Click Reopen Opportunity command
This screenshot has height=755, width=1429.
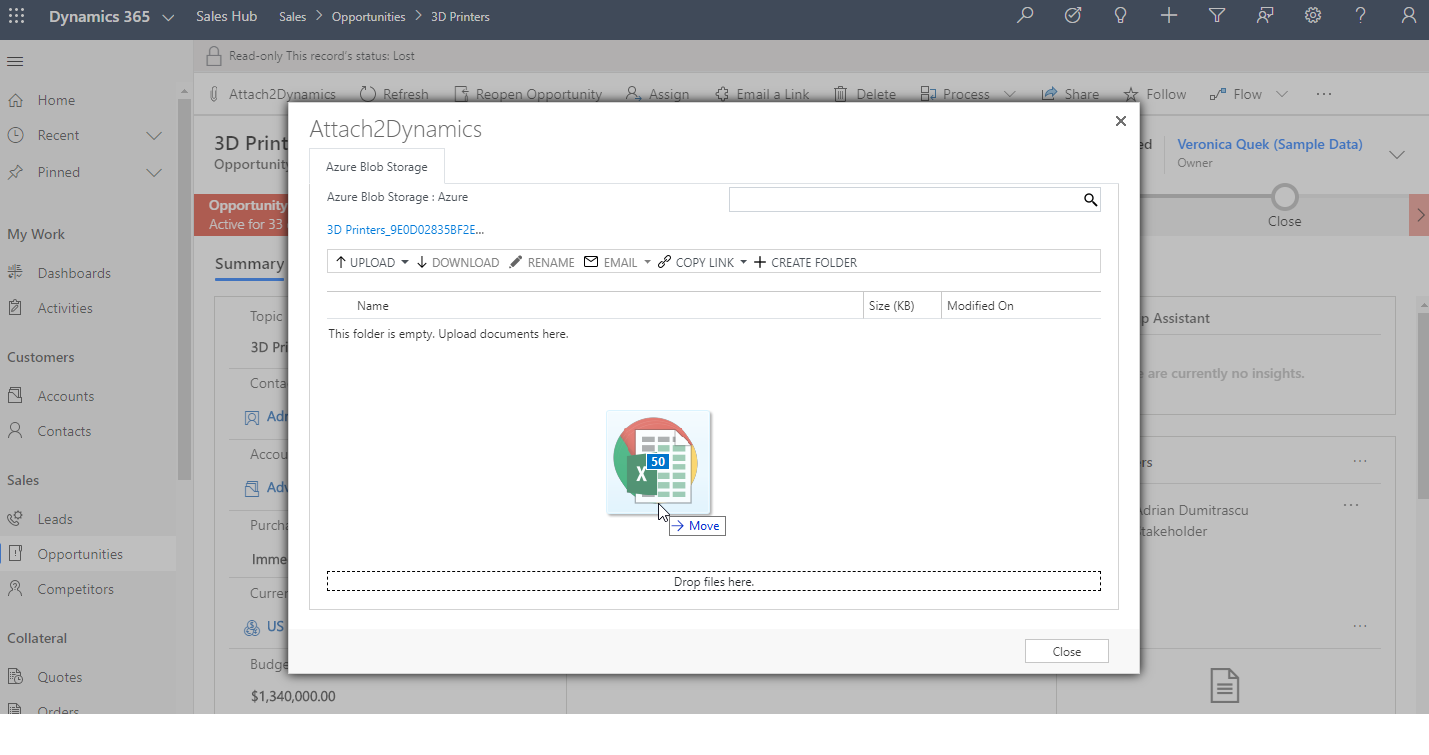528,94
